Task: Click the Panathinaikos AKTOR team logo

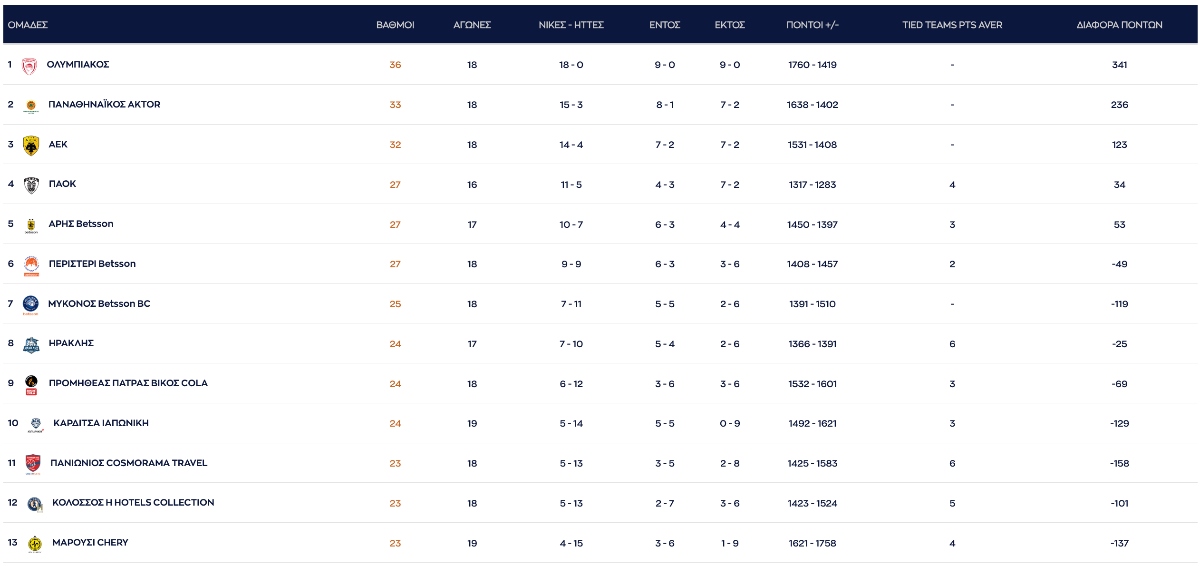Action: click(x=30, y=105)
